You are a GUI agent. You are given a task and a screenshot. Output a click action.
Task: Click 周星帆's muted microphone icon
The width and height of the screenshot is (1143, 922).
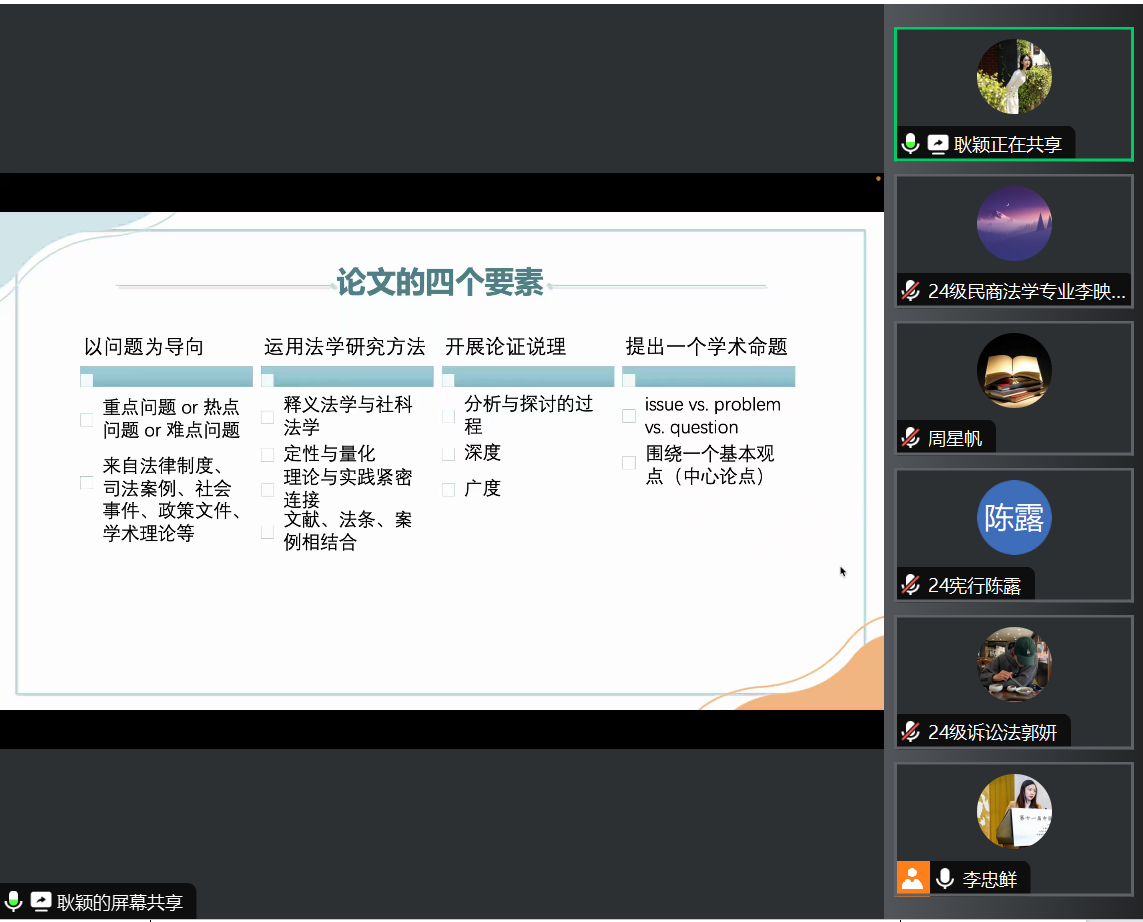[910, 438]
